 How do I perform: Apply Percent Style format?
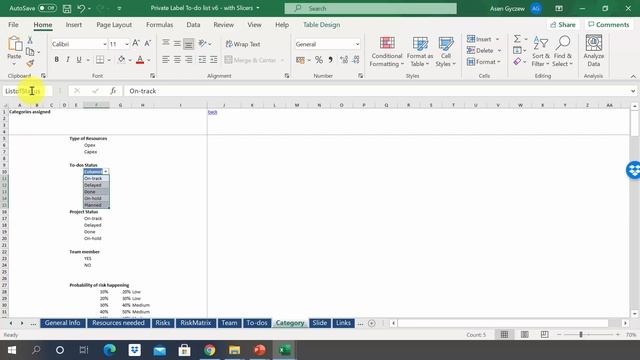[x=319, y=60]
